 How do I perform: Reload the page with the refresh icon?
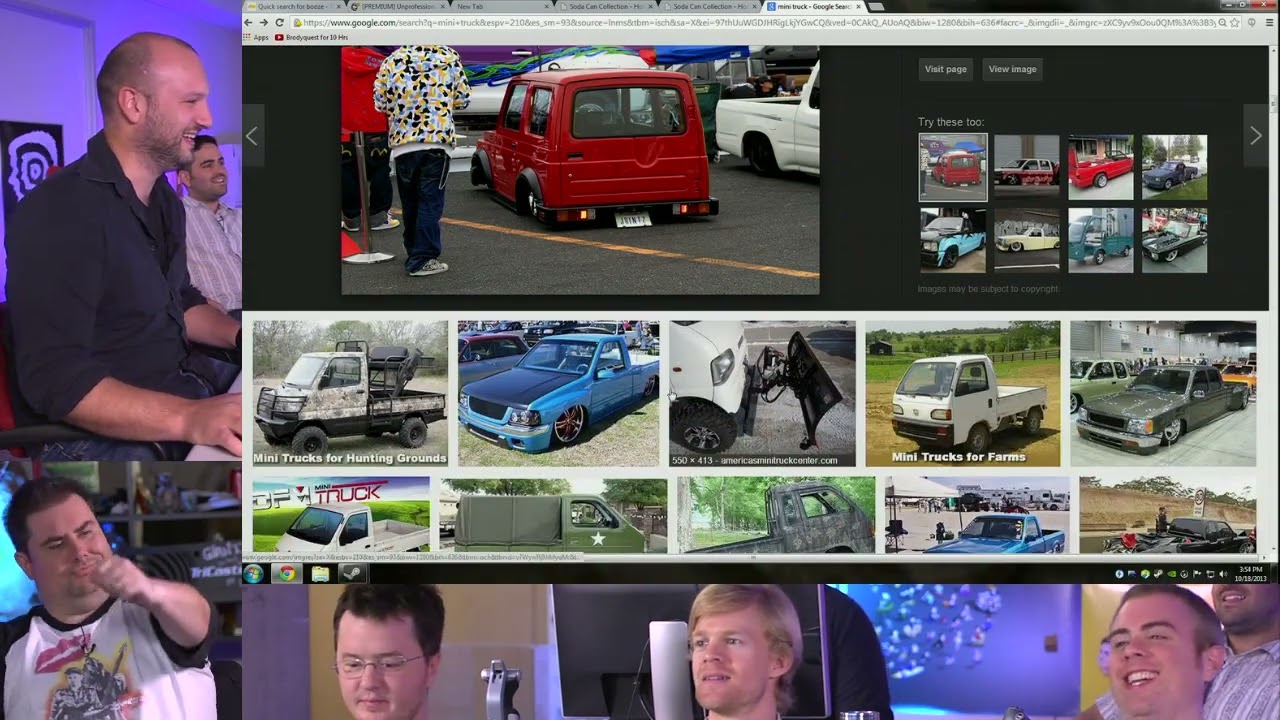pos(279,22)
